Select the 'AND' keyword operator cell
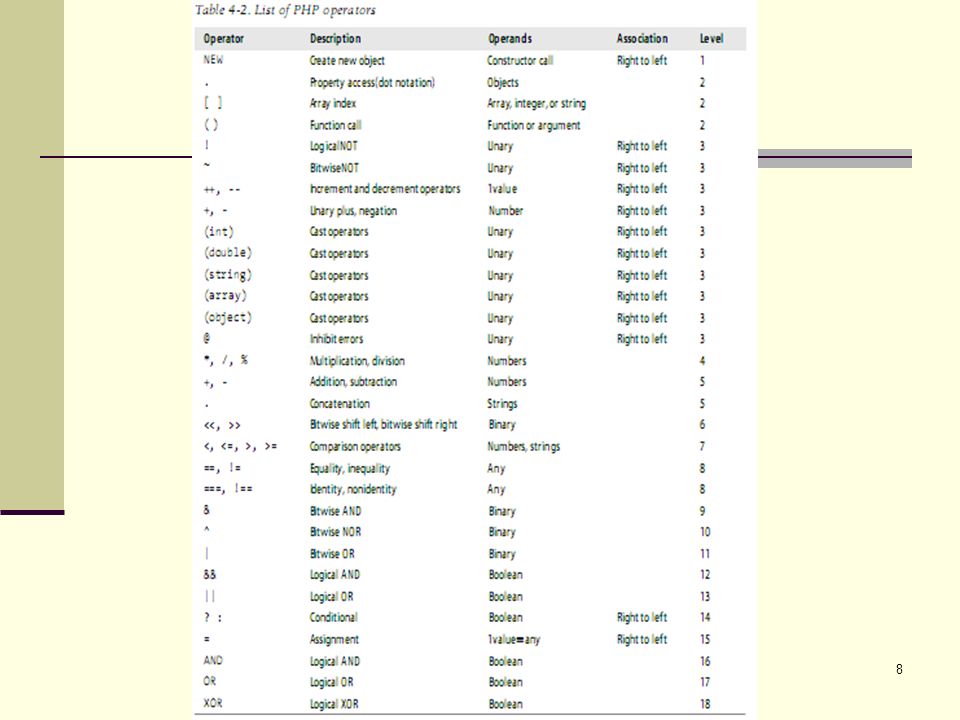Image resolution: width=960 pixels, height=720 pixels. pyautogui.click(x=213, y=661)
